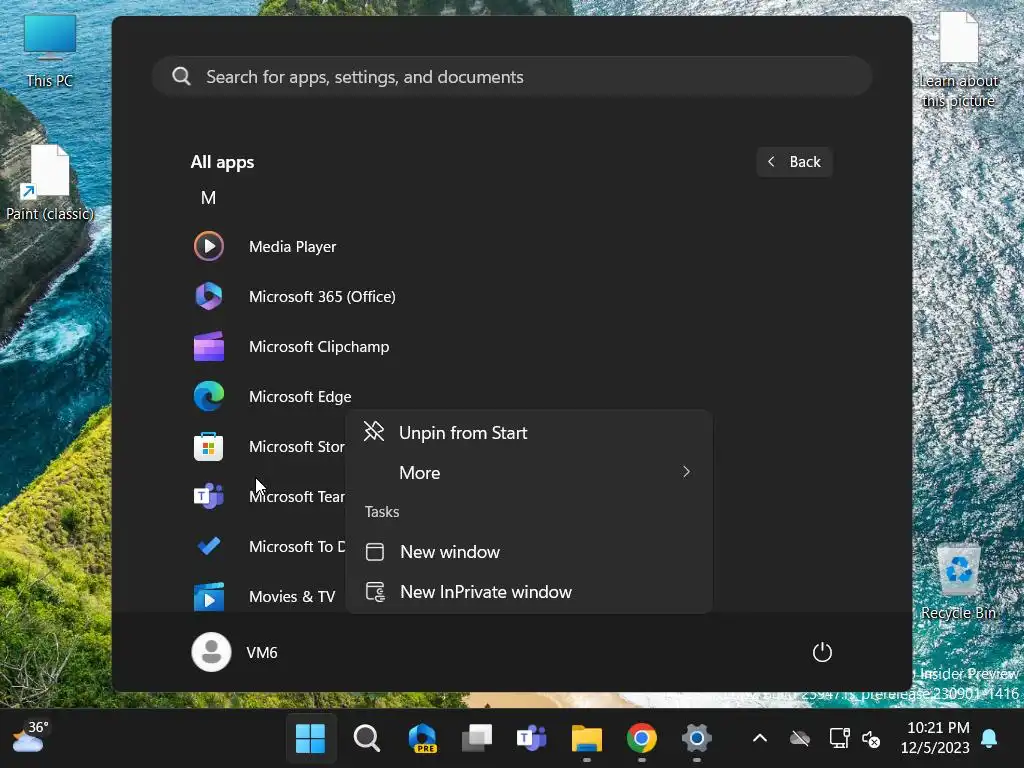Click the muted volume tray icon
The image size is (1024, 768).
click(871, 739)
